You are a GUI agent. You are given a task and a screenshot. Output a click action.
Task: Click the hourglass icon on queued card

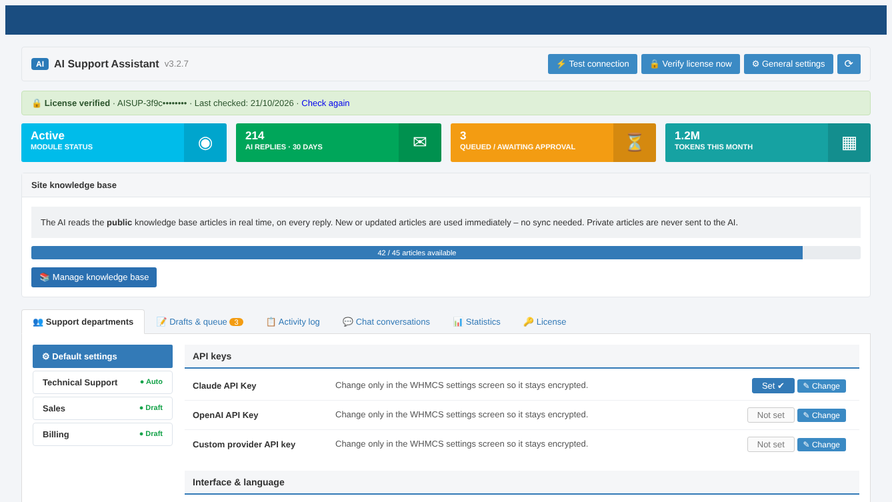tap(634, 142)
